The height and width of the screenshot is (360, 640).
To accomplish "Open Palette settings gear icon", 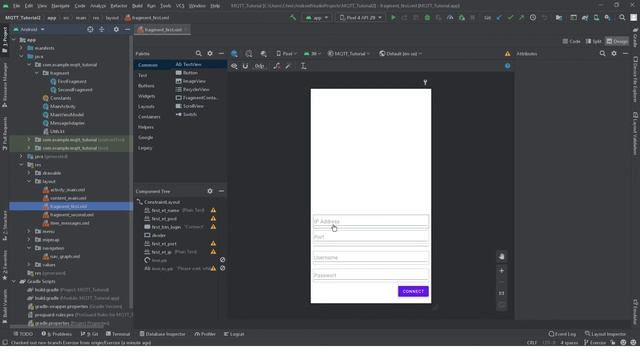I will (210, 53).
